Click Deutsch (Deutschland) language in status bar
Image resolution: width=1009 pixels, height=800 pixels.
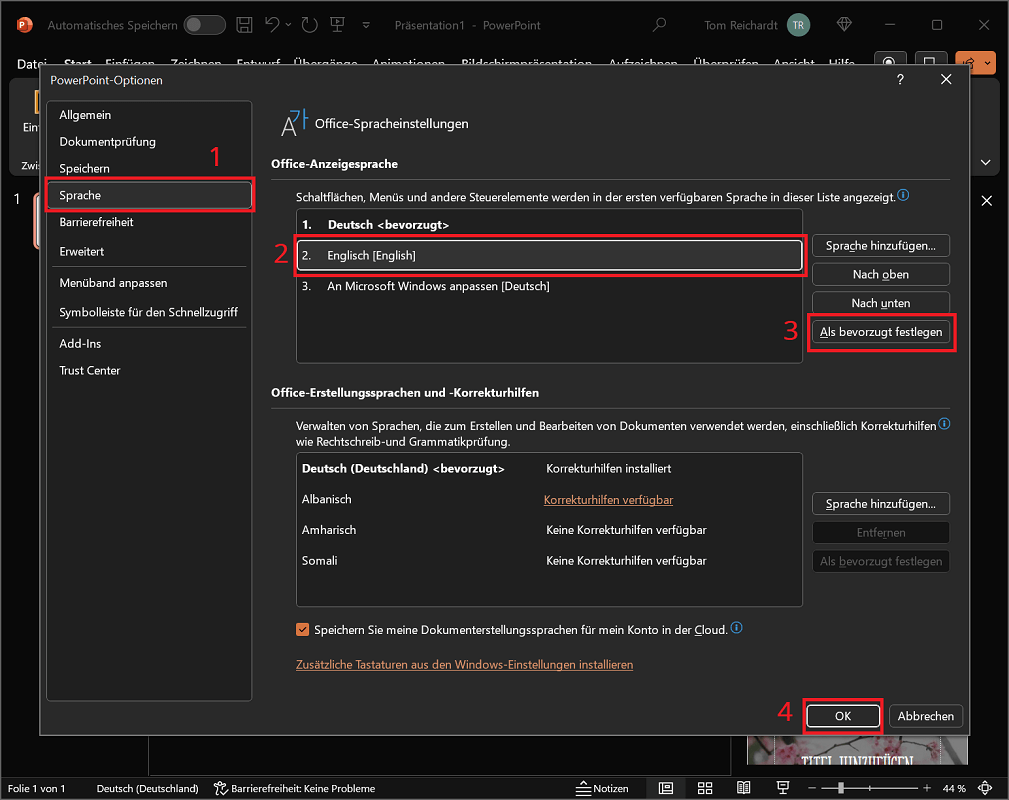147,788
